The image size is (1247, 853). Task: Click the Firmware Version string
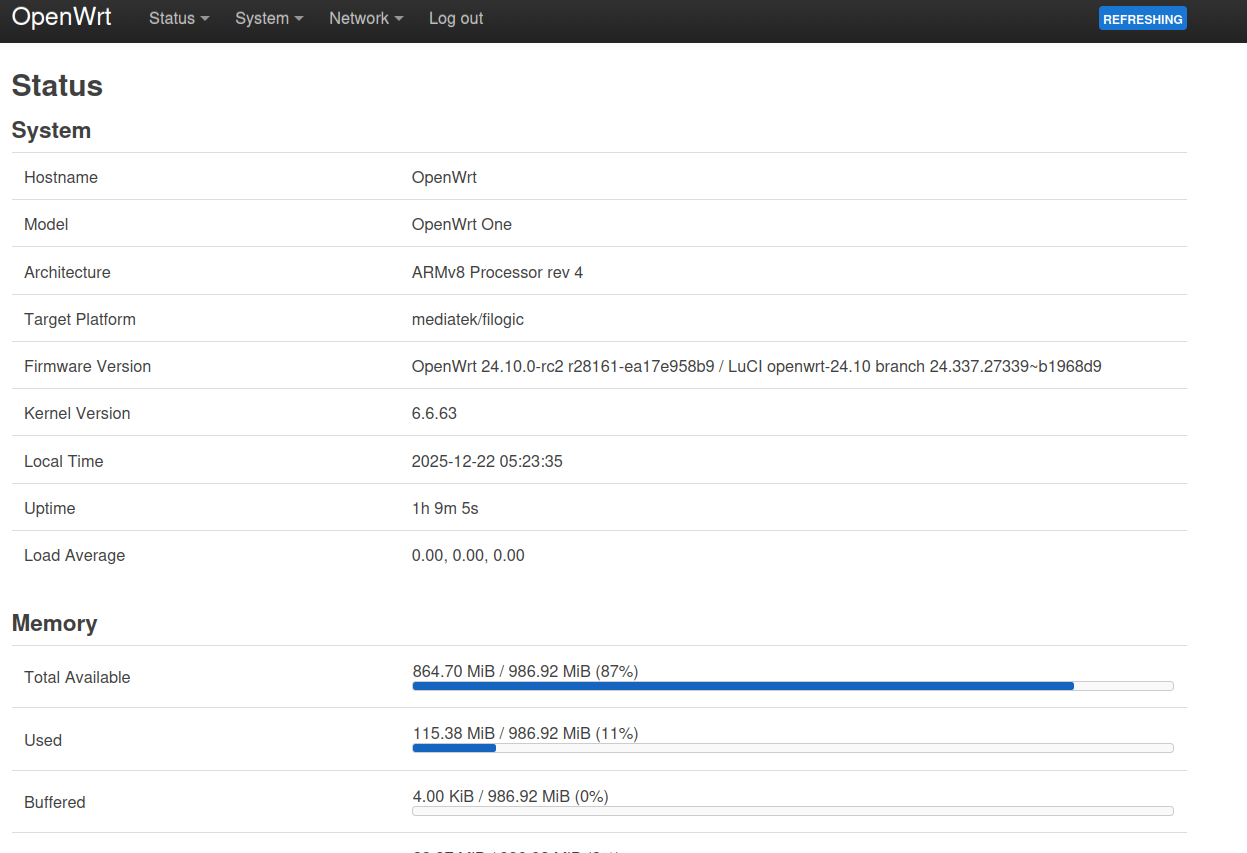click(x=756, y=367)
